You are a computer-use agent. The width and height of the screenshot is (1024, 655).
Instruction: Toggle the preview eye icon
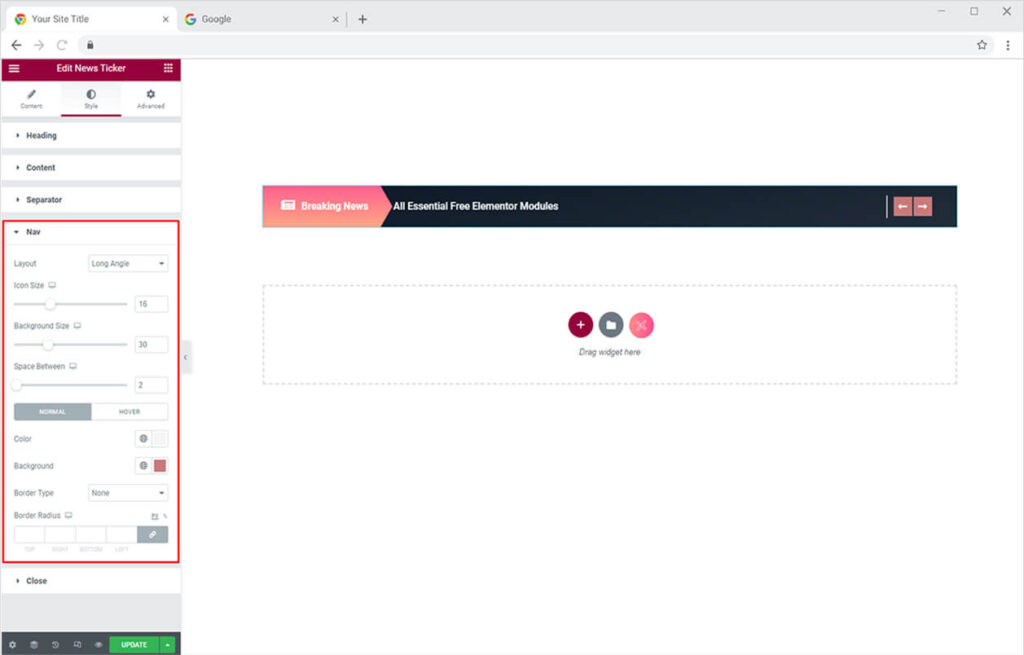[x=98, y=645]
